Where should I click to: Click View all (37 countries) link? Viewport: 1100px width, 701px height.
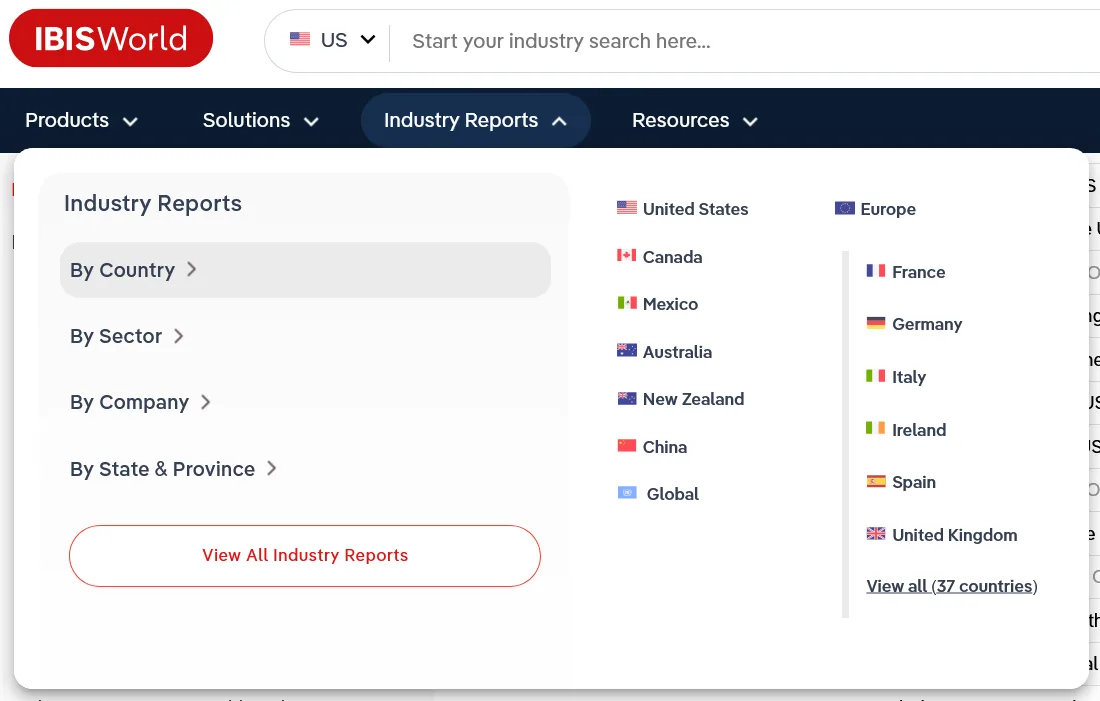click(952, 586)
